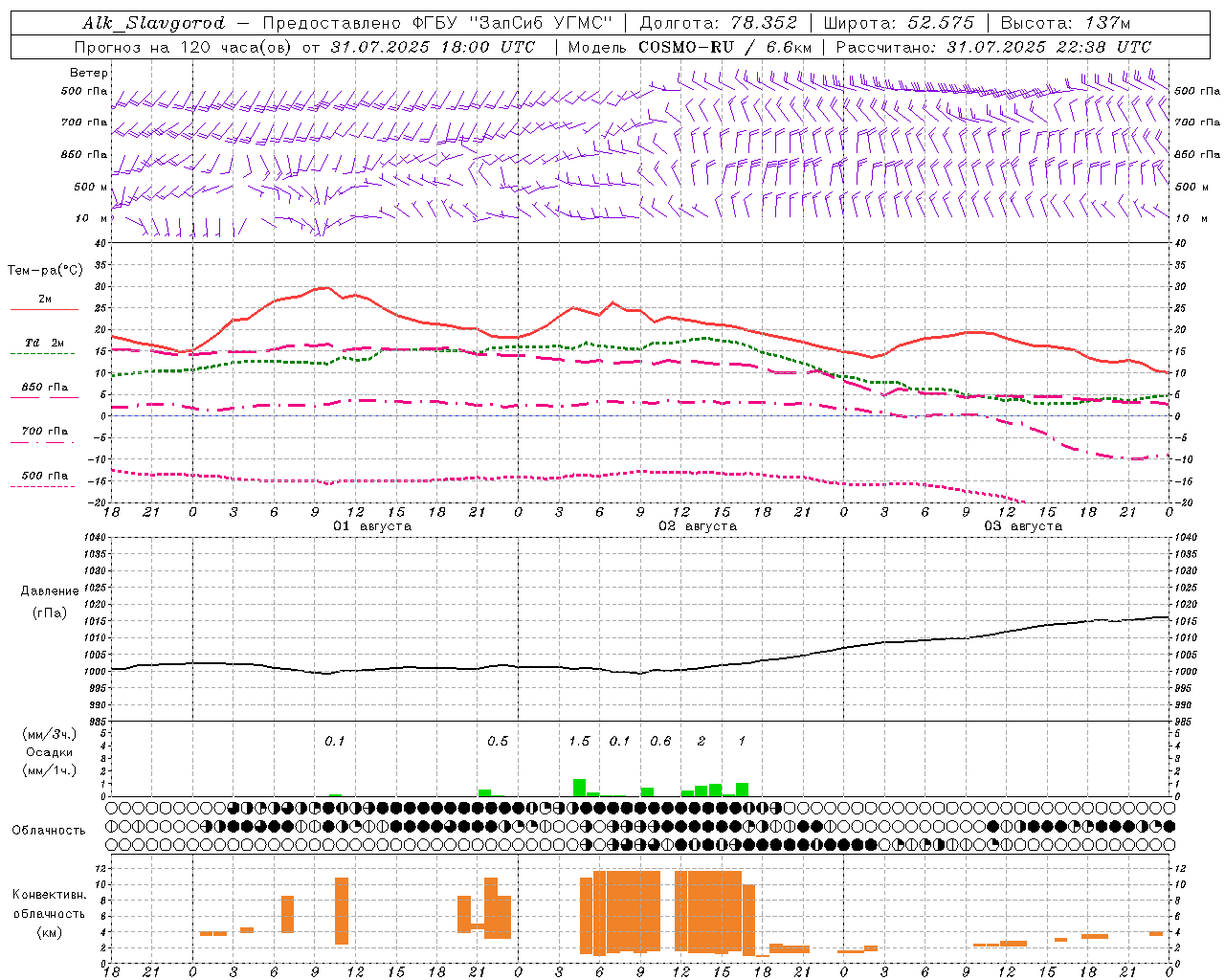Click the station name Alk_Slavgorod in header

pyautogui.click(x=155, y=23)
